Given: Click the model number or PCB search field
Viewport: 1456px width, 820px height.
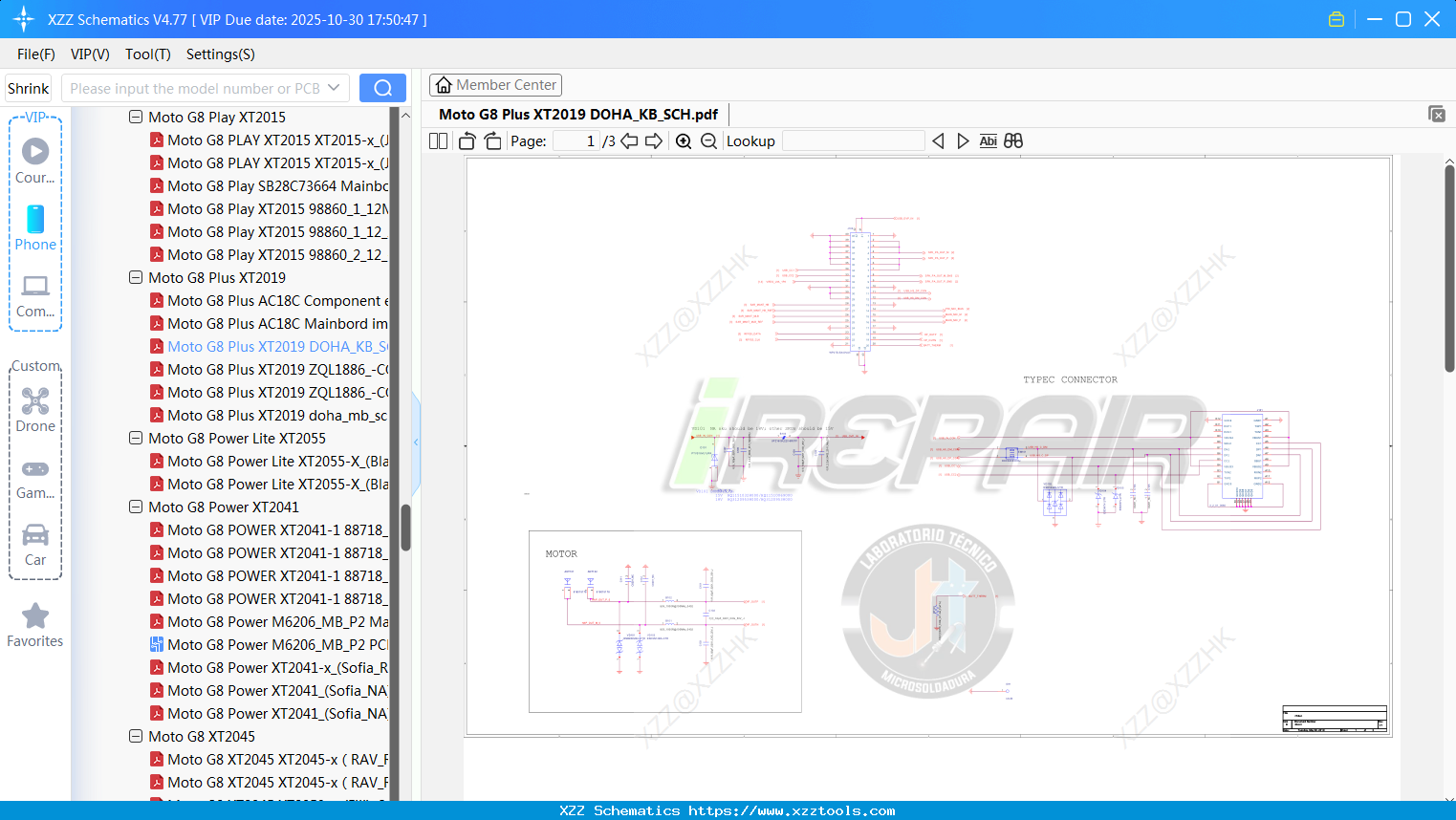Looking at the screenshot, I should tap(195, 88).
